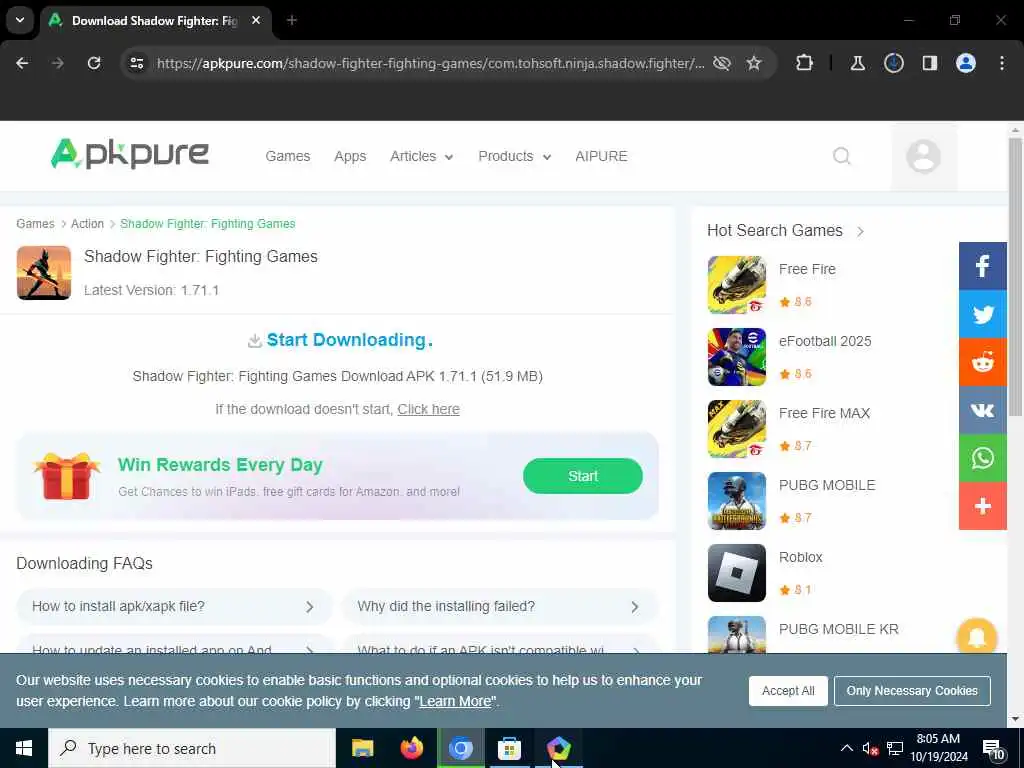Click the tracking protection eye icon

[722, 63]
